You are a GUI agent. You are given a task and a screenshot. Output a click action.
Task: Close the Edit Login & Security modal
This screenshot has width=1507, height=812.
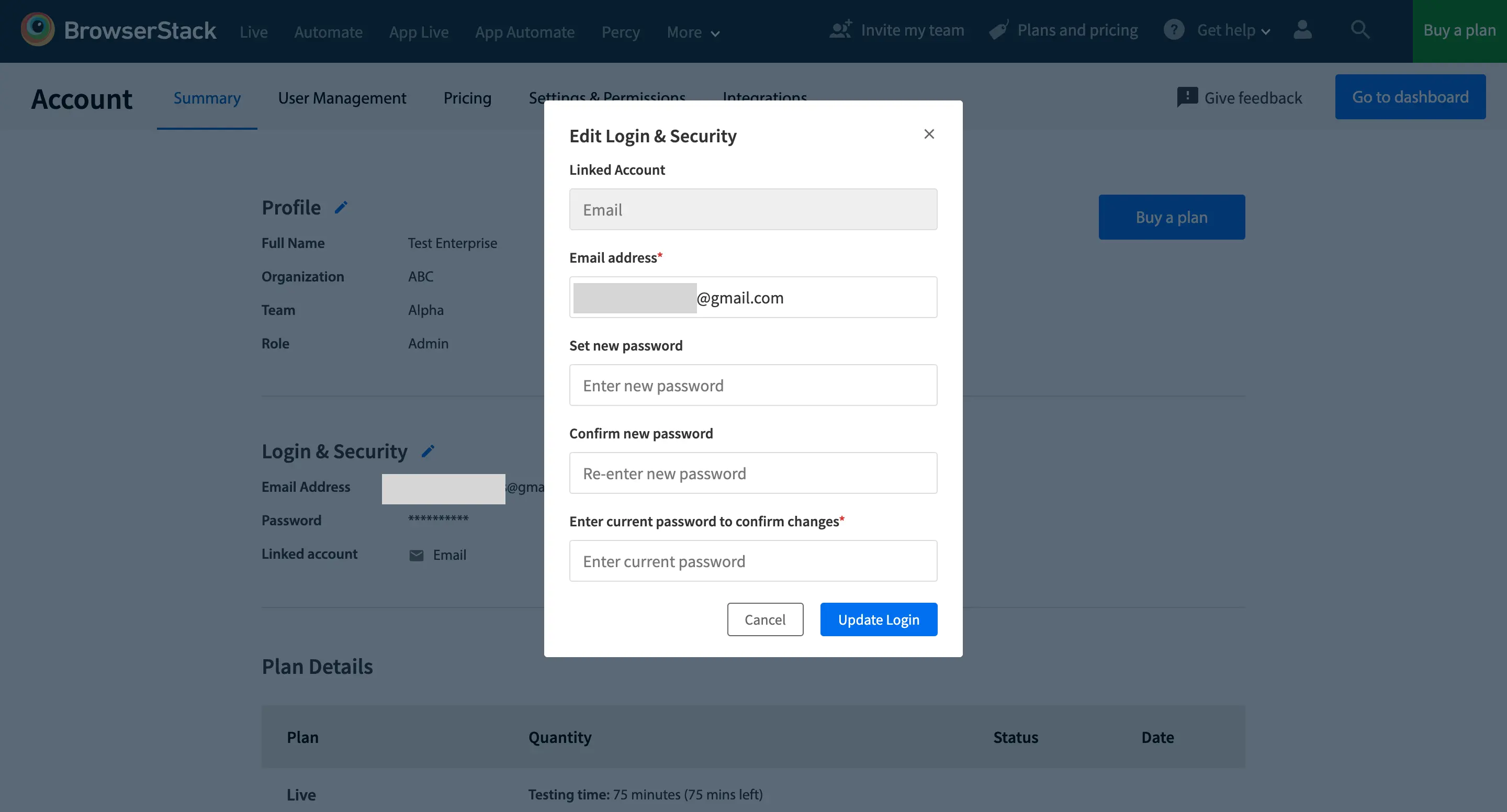click(929, 134)
